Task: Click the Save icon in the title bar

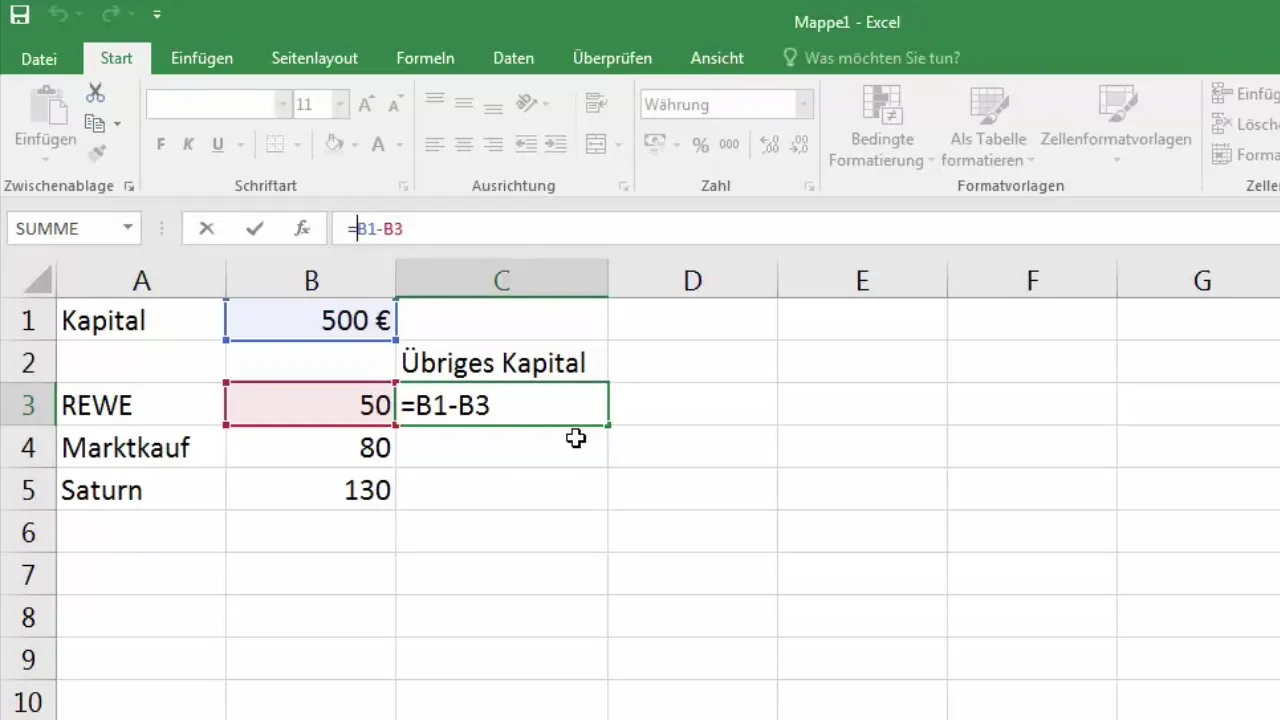Action: coord(20,16)
